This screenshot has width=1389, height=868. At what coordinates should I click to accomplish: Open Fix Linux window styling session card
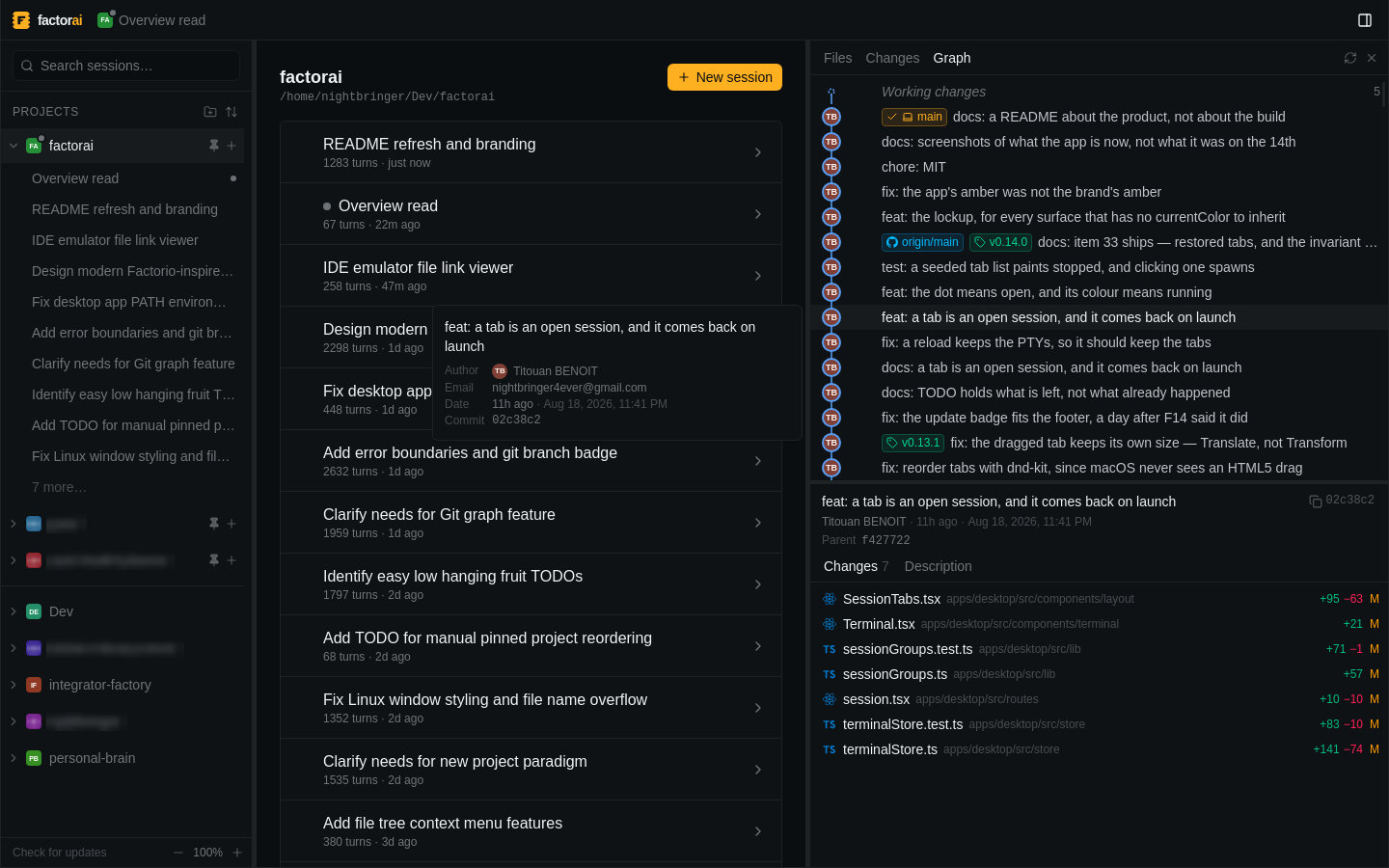click(x=531, y=708)
